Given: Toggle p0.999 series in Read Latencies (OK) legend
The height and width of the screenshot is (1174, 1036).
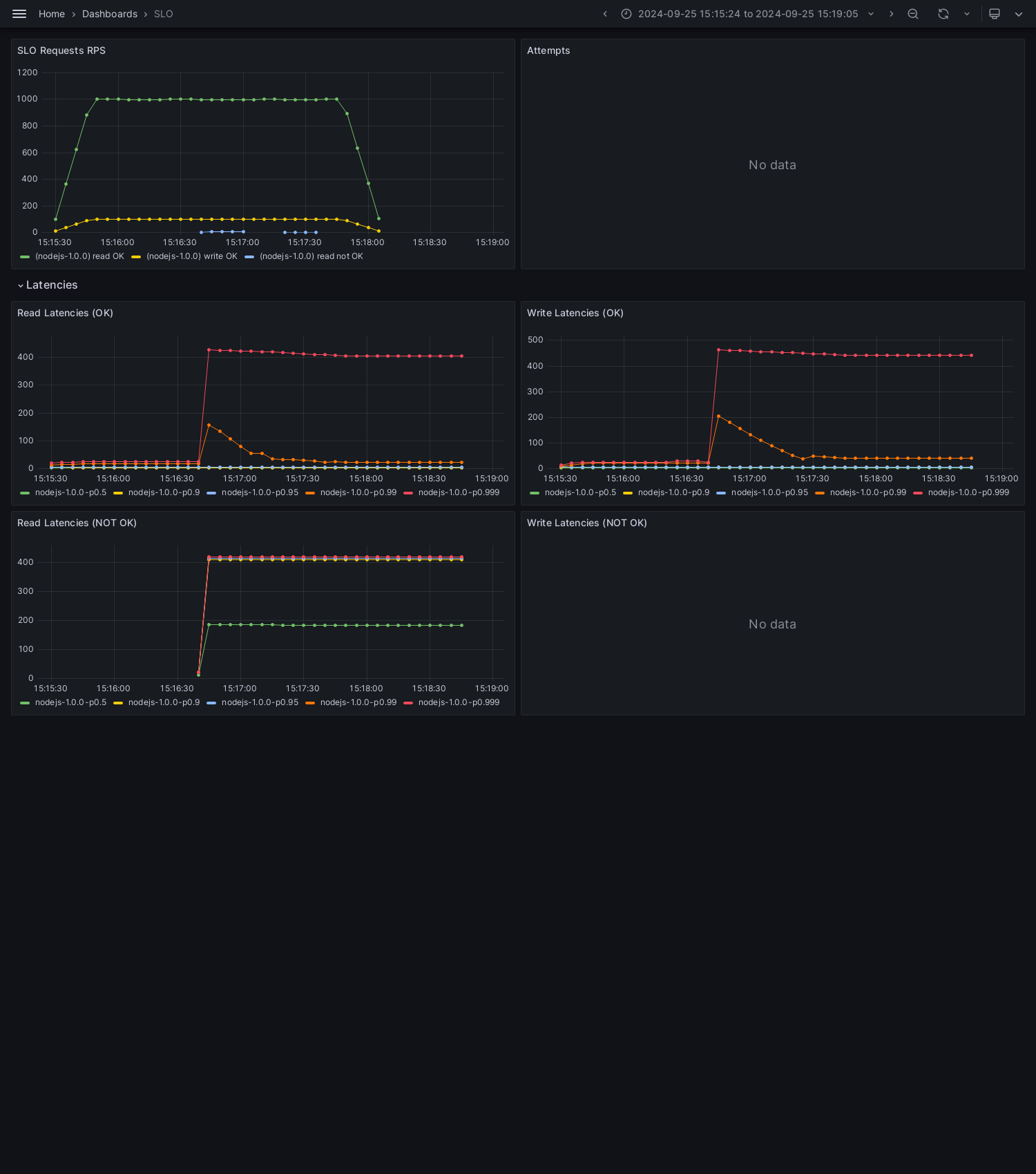Looking at the screenshot, I should point(459,492).
